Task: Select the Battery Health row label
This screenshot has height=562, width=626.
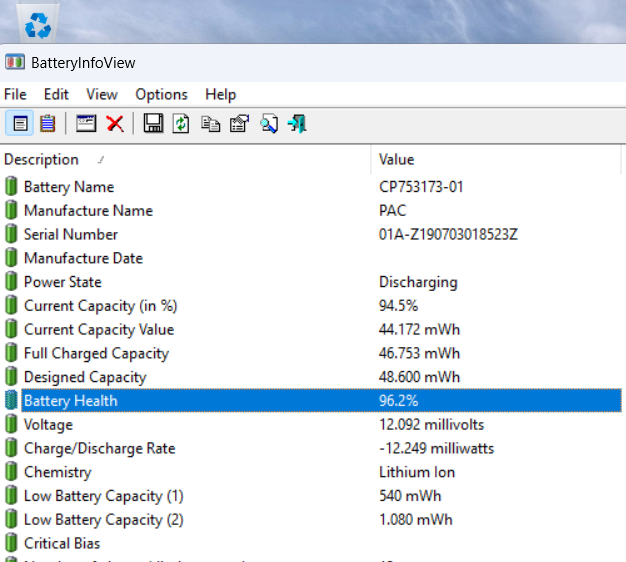Action: [71, 400]
